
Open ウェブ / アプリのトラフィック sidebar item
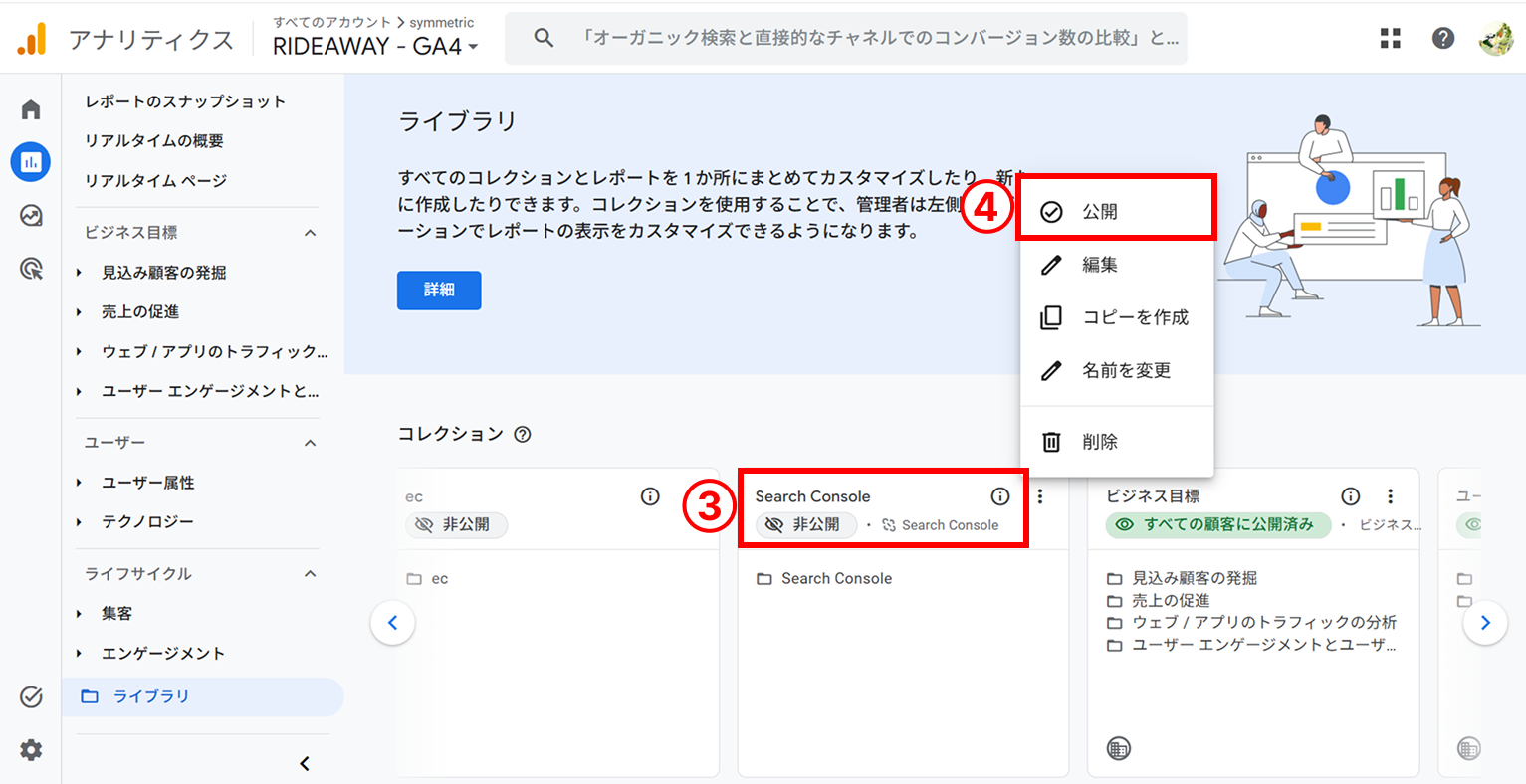(x=215, y=352)
